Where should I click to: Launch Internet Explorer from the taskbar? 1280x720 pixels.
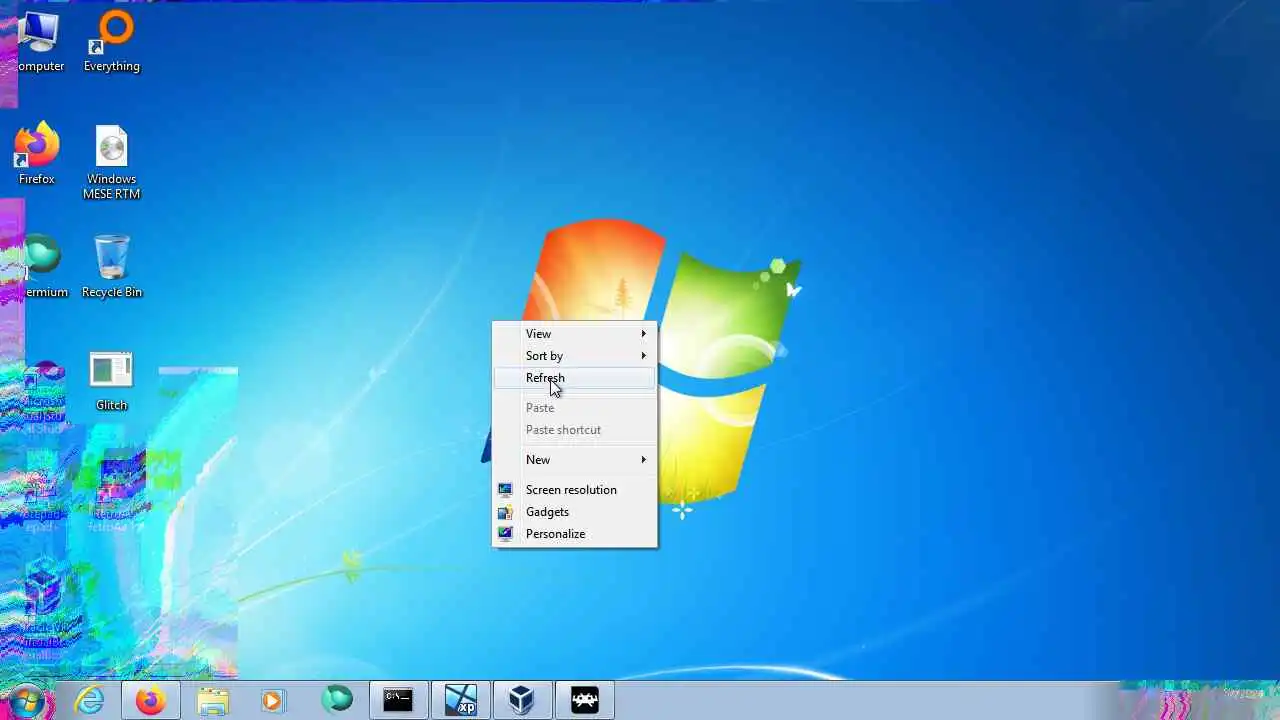coord(90,701)
